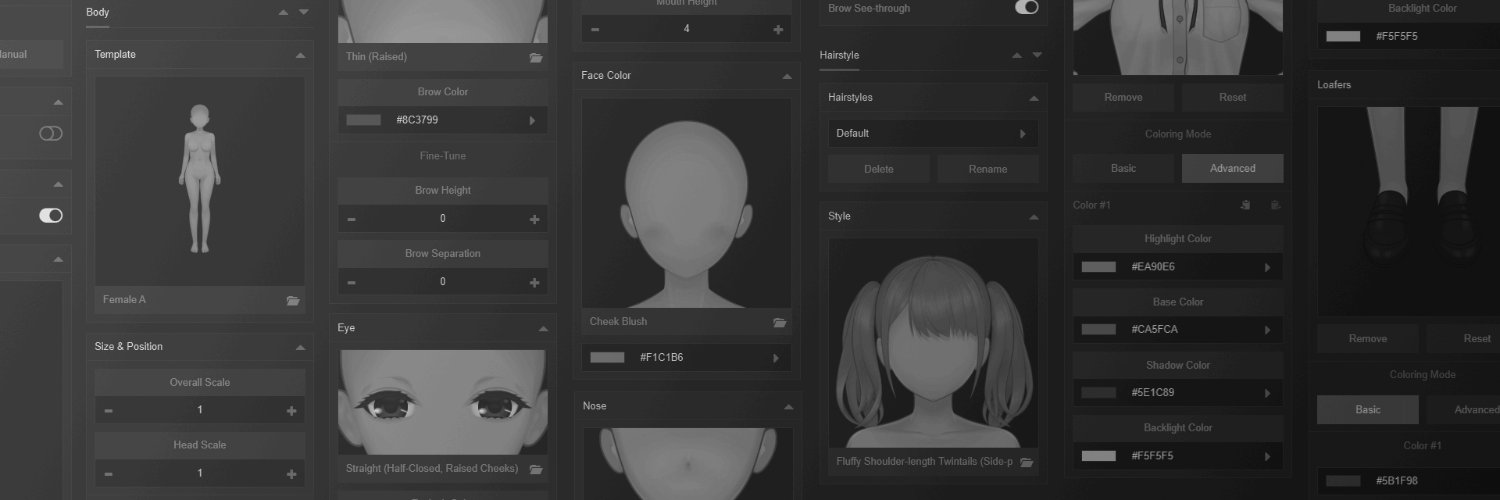The height and width of the screenshot is (500, 1500).
Task: Click the twintails hairstyle preview thumbnail
Action: click(933, 343)
